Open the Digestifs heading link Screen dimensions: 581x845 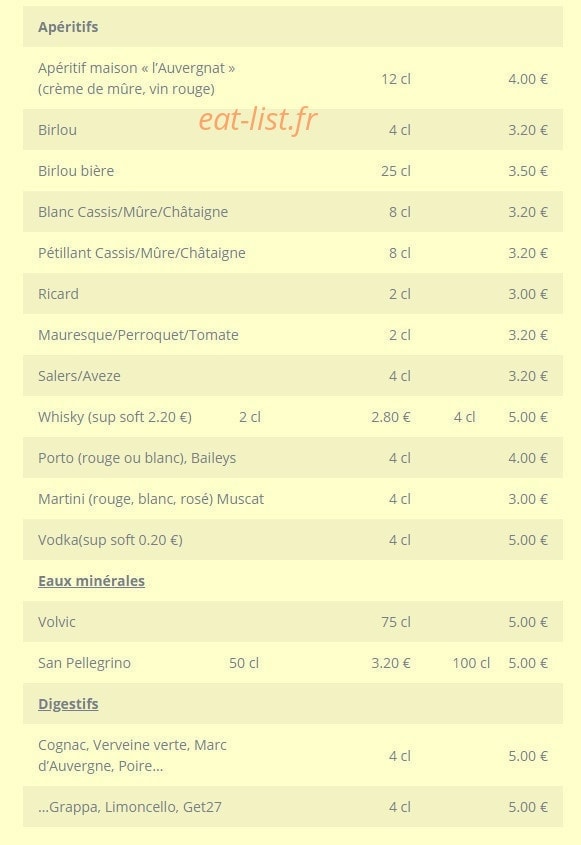click(x=68, y=704)
